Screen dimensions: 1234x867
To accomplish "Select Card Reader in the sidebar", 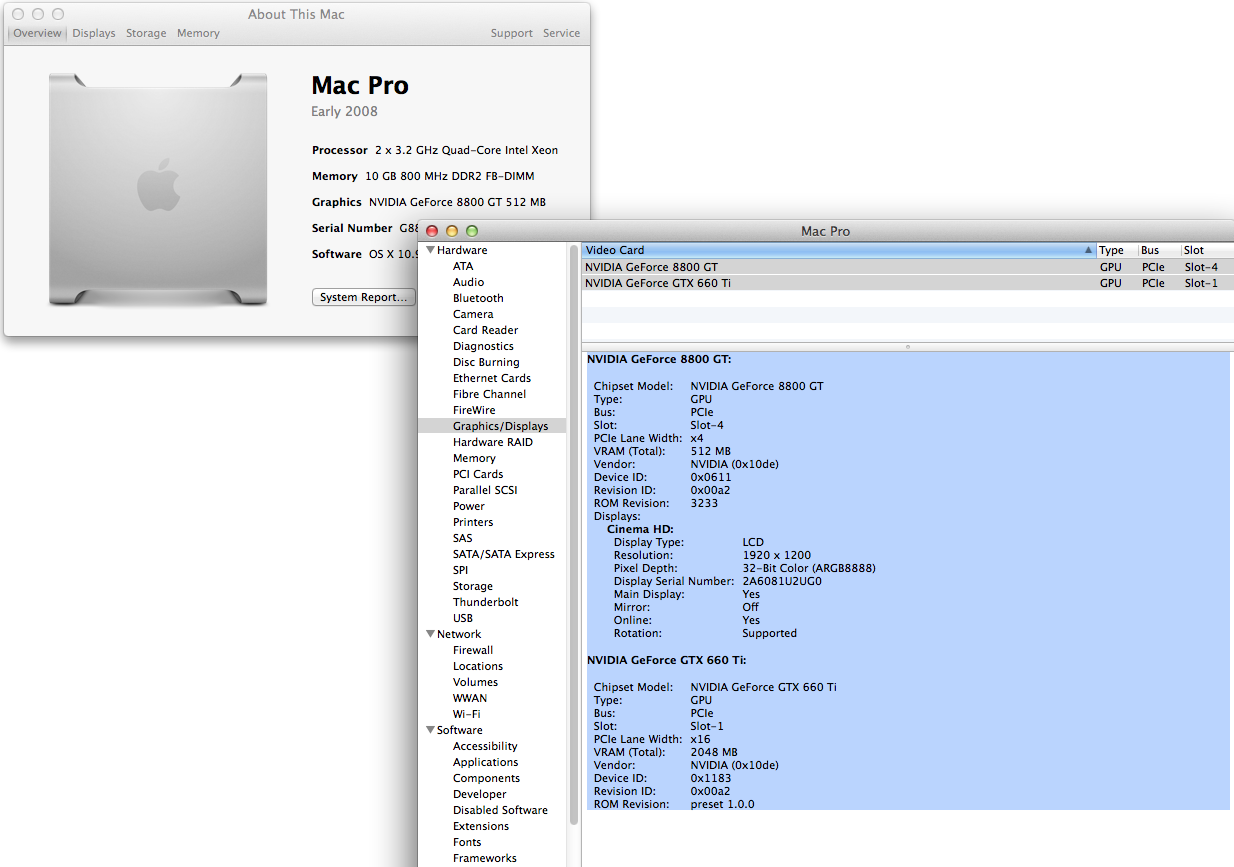I will pos(485,330).
